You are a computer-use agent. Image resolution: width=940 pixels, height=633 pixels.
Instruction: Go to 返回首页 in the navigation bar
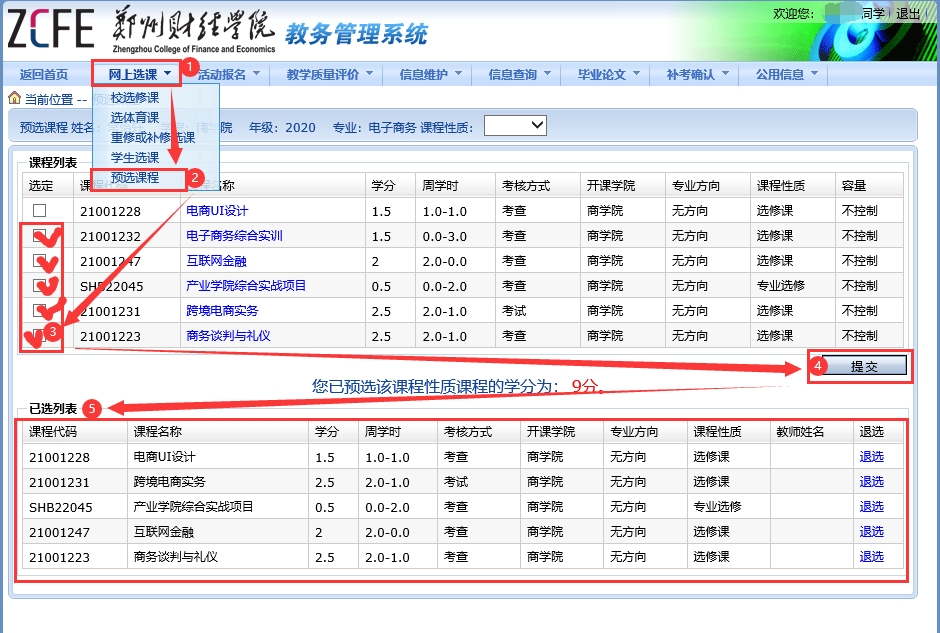click(x=44, y=74)
